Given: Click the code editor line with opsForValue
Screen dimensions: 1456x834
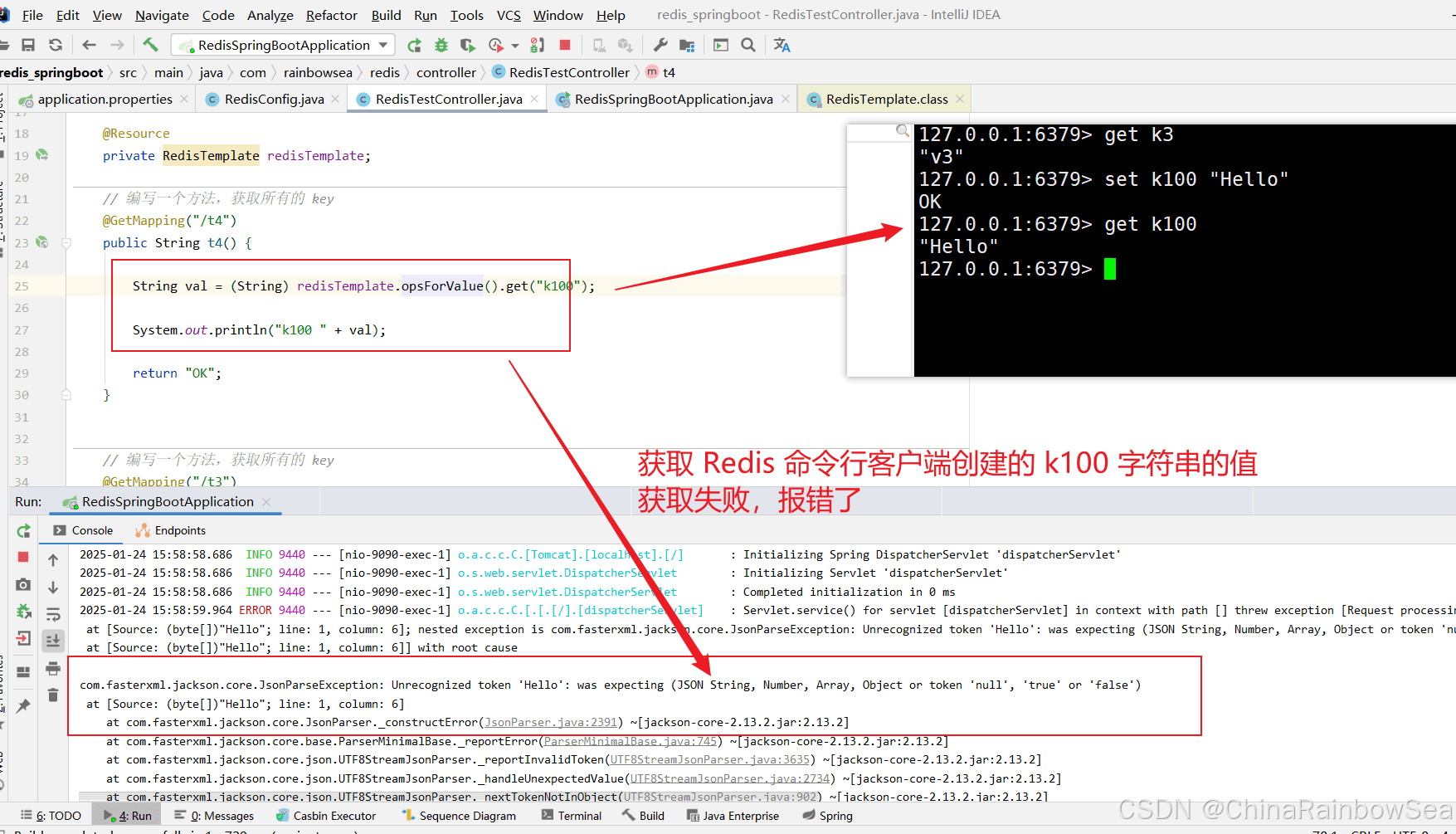Looking at the screenshot, I should click(455, 286).
